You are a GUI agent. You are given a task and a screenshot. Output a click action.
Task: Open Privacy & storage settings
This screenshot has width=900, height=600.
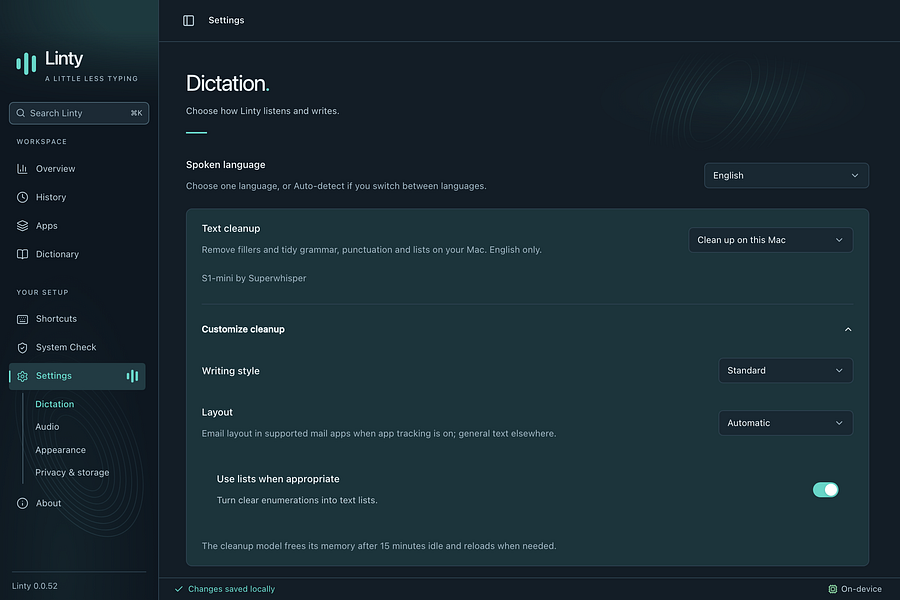pos(72,473)
